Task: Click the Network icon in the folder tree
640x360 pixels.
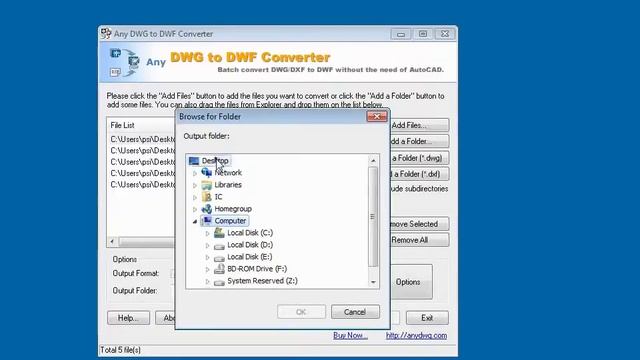Action: pyautogui.click(x=207, y=173)
